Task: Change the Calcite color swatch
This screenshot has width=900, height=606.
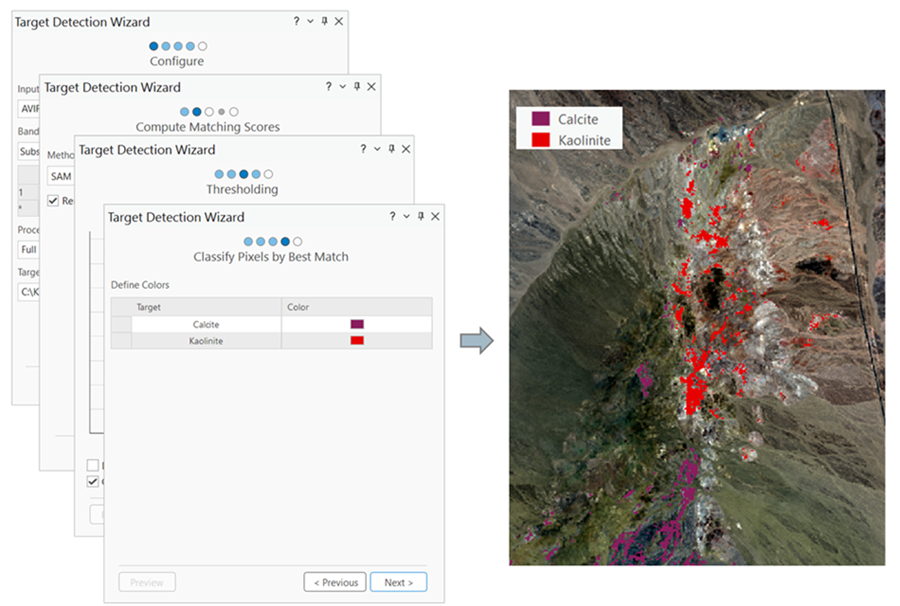Action: pyautogui.click(x=357, y=324)
